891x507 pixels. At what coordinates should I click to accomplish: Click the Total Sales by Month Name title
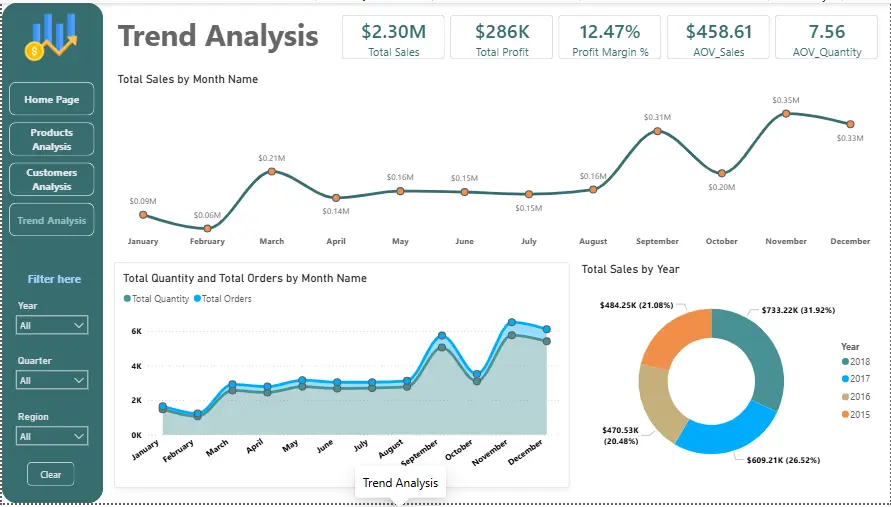pos(188,80)
